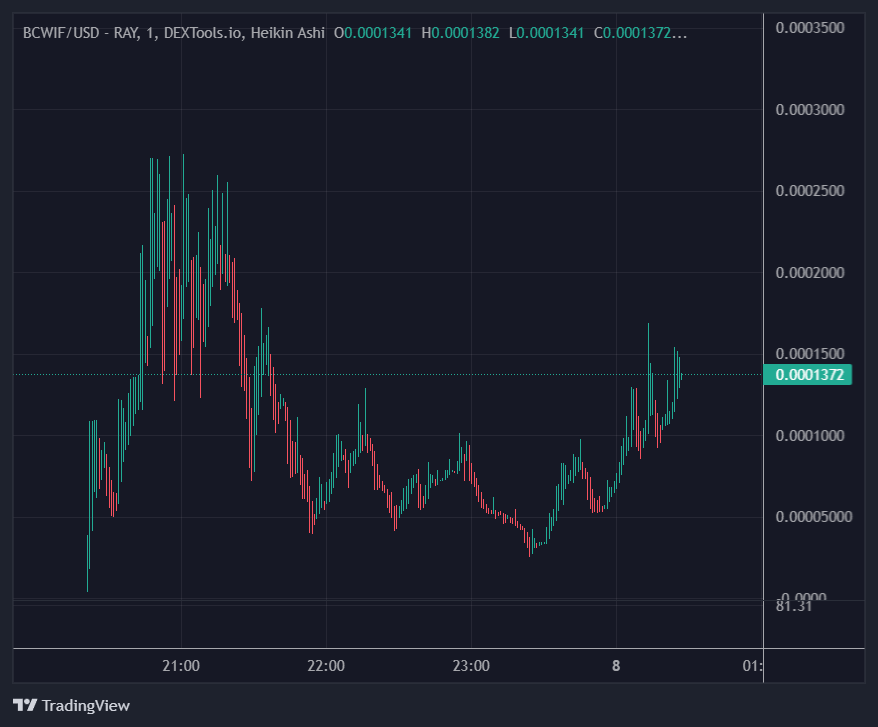
Task: Click the 22:00 time axis label
Action: point(326,666)
